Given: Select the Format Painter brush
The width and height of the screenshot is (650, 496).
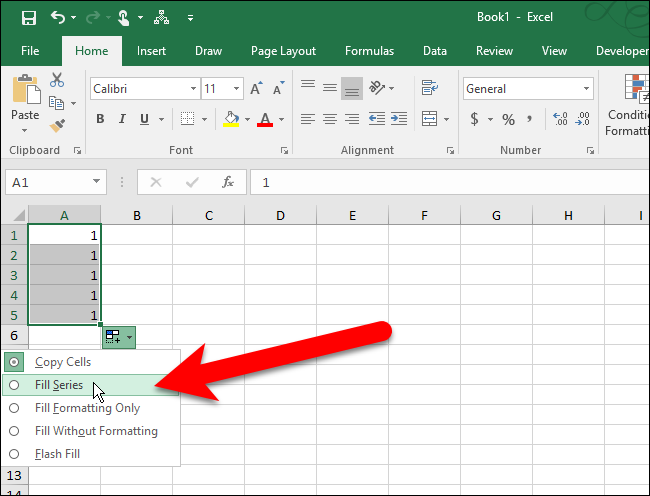Looking at the screenshot, I should click(x=57, y=125).
